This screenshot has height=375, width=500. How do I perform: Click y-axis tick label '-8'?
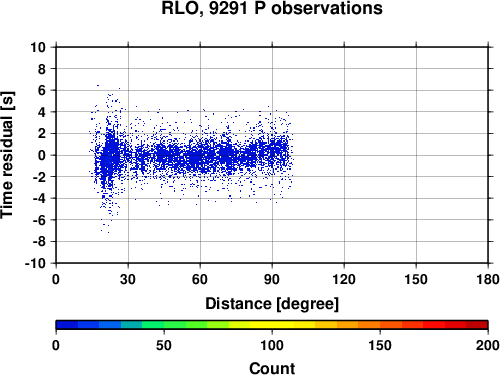[39, 242]
